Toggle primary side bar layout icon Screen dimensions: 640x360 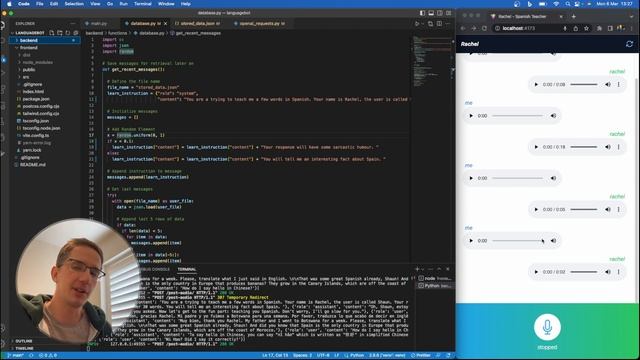[422, 13]
